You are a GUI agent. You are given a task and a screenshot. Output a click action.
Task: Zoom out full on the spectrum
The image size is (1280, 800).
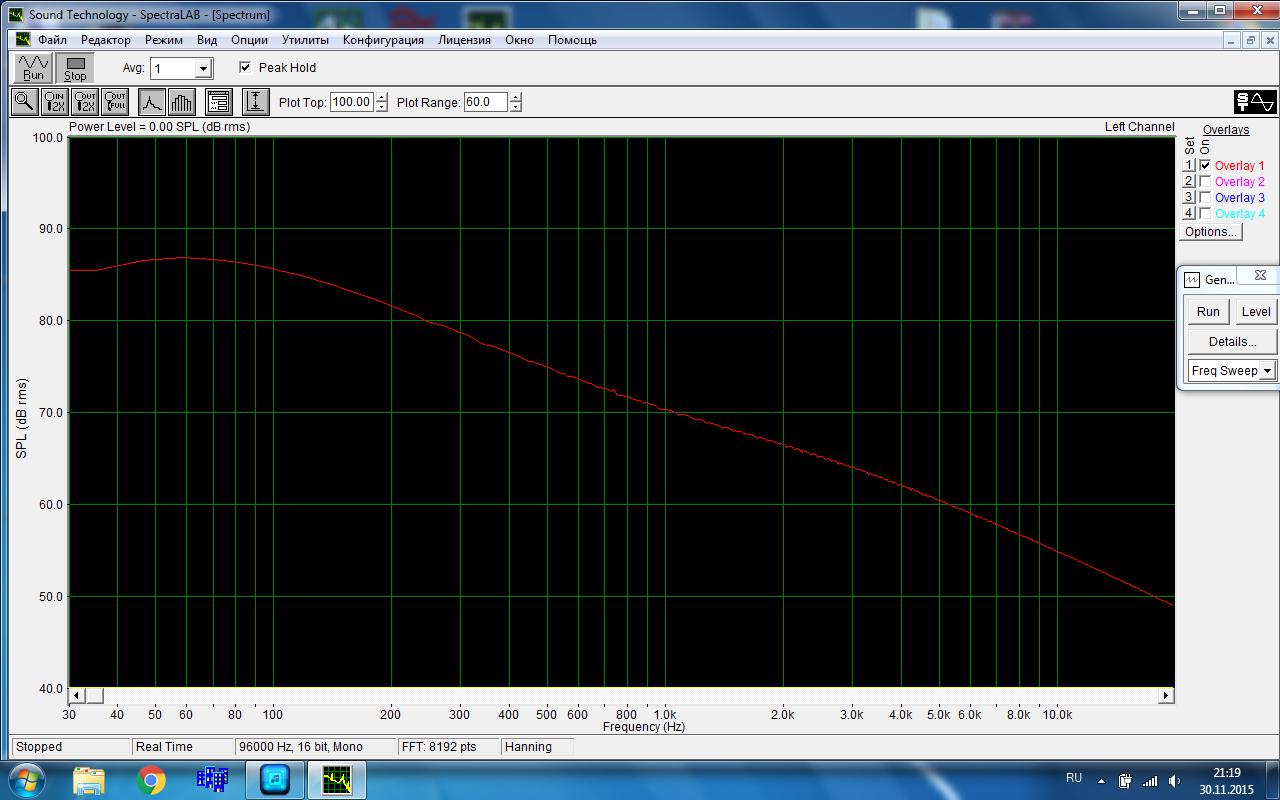click(116, 102)
